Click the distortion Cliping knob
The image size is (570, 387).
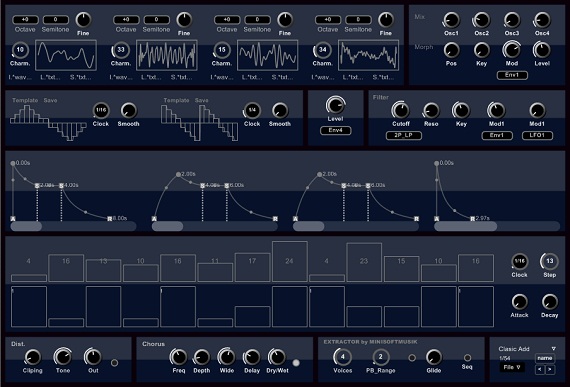point(32,358)
